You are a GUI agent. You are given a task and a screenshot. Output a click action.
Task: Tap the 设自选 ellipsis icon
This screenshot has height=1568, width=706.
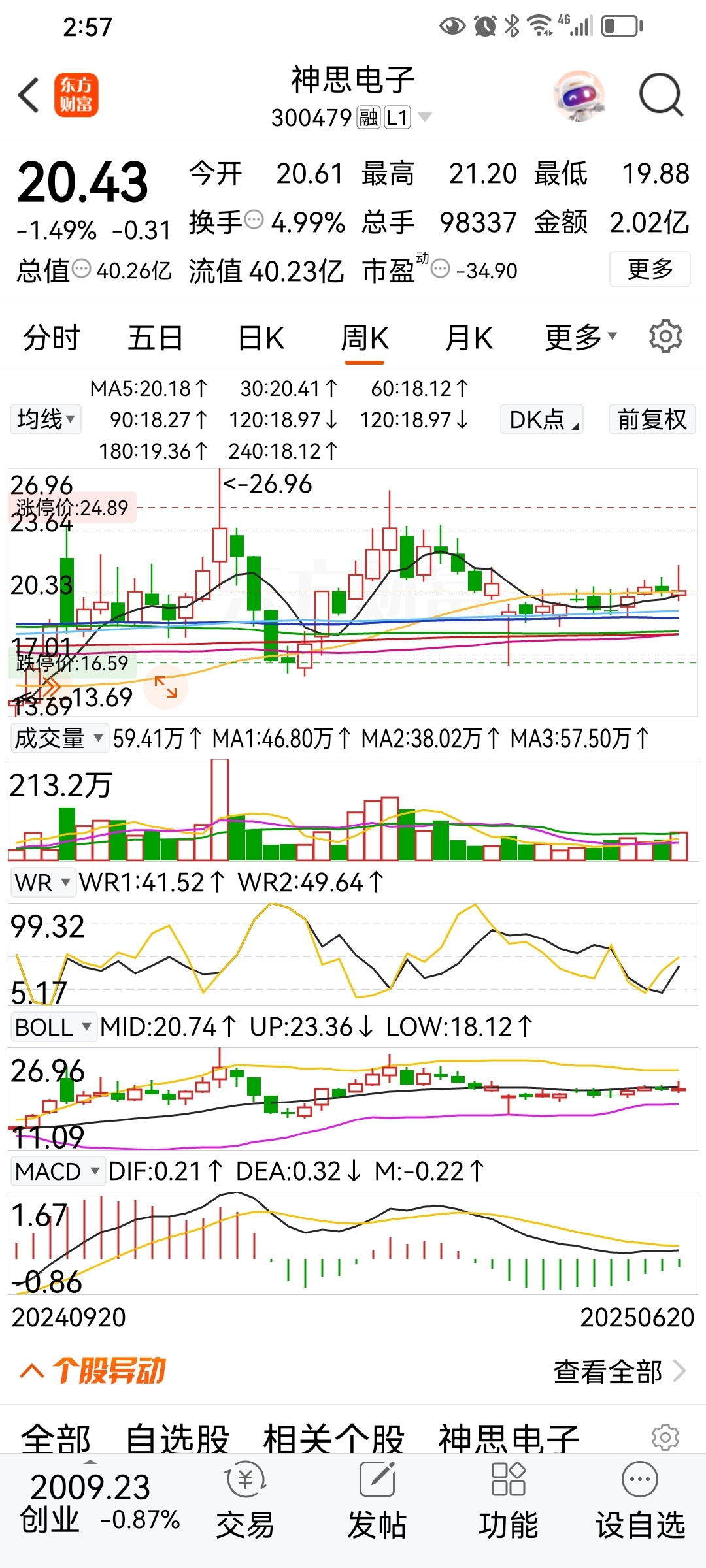coord(640,1479)
